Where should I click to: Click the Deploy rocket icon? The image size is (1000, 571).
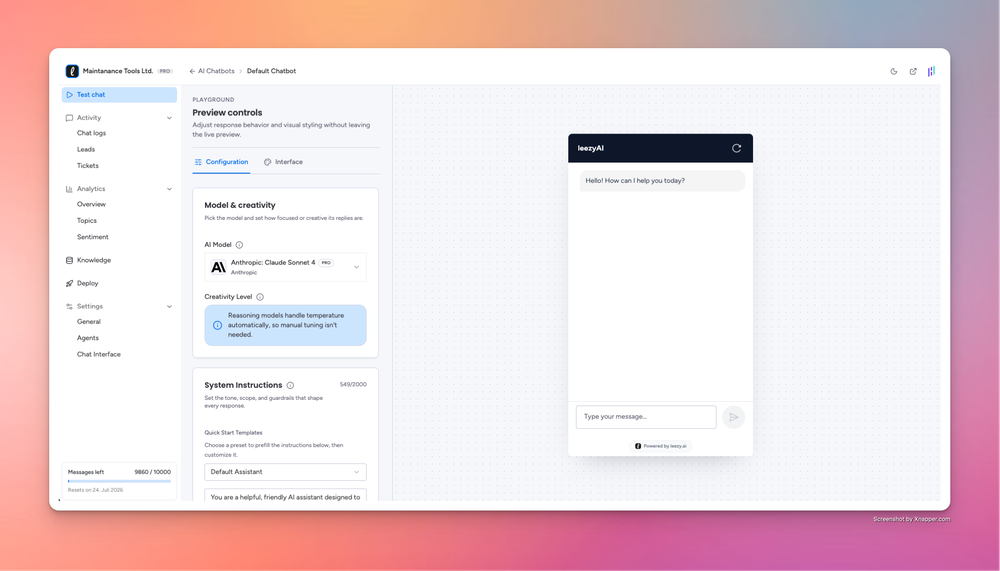(69, 283)
